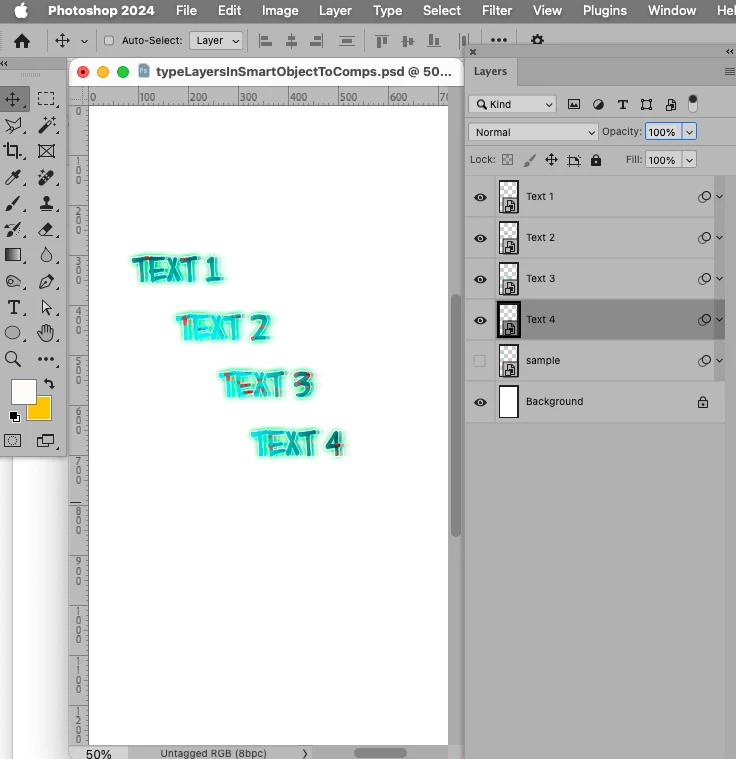Swap foreground and background colors
This screenshot has width=736, height=759.
49,384
